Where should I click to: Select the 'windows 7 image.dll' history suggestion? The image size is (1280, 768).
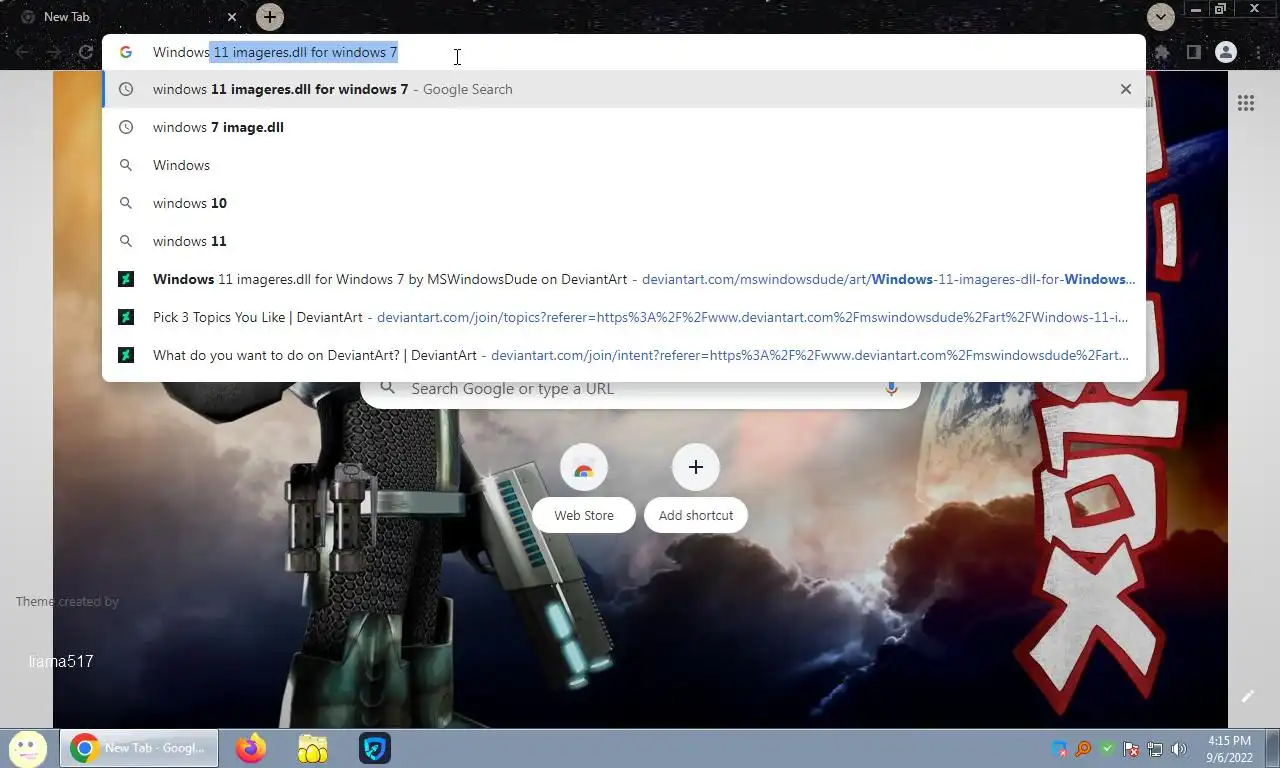click(x=624, y=127)
